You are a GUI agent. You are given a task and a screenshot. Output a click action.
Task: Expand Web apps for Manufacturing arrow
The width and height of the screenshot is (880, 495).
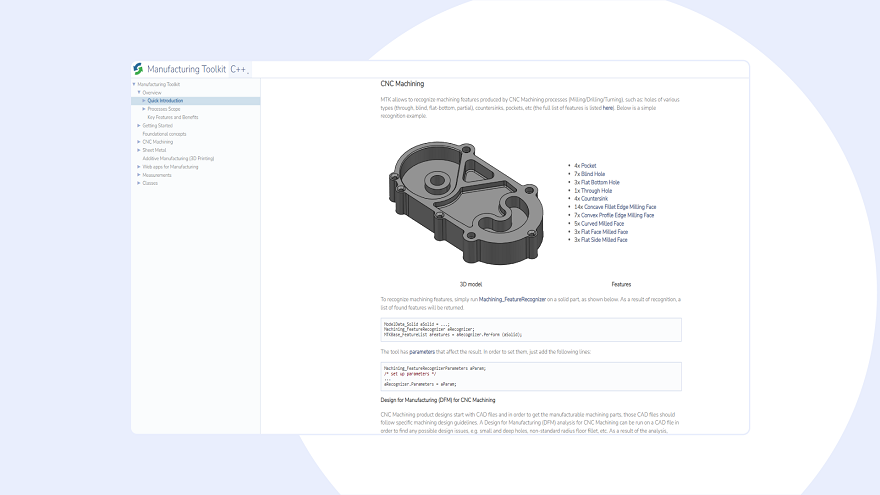tap(139, 167)
